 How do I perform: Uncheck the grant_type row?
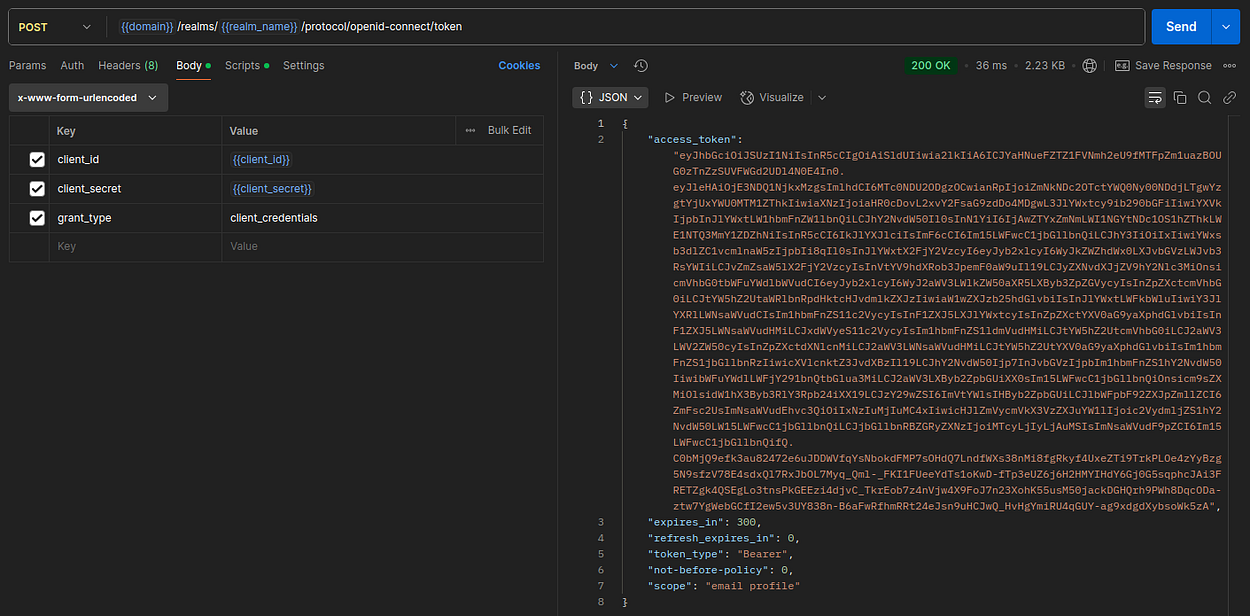37,217
